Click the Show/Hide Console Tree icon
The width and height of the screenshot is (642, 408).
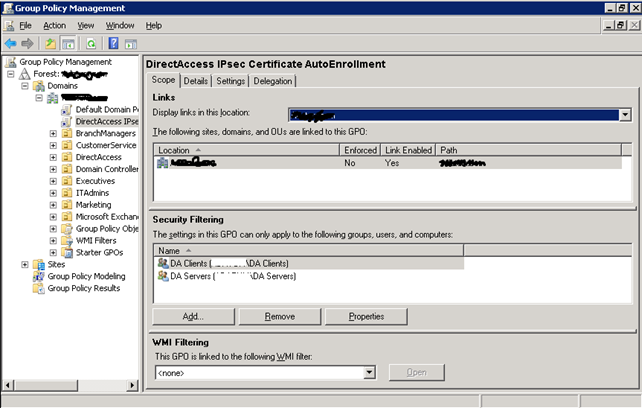click(69, 44)
